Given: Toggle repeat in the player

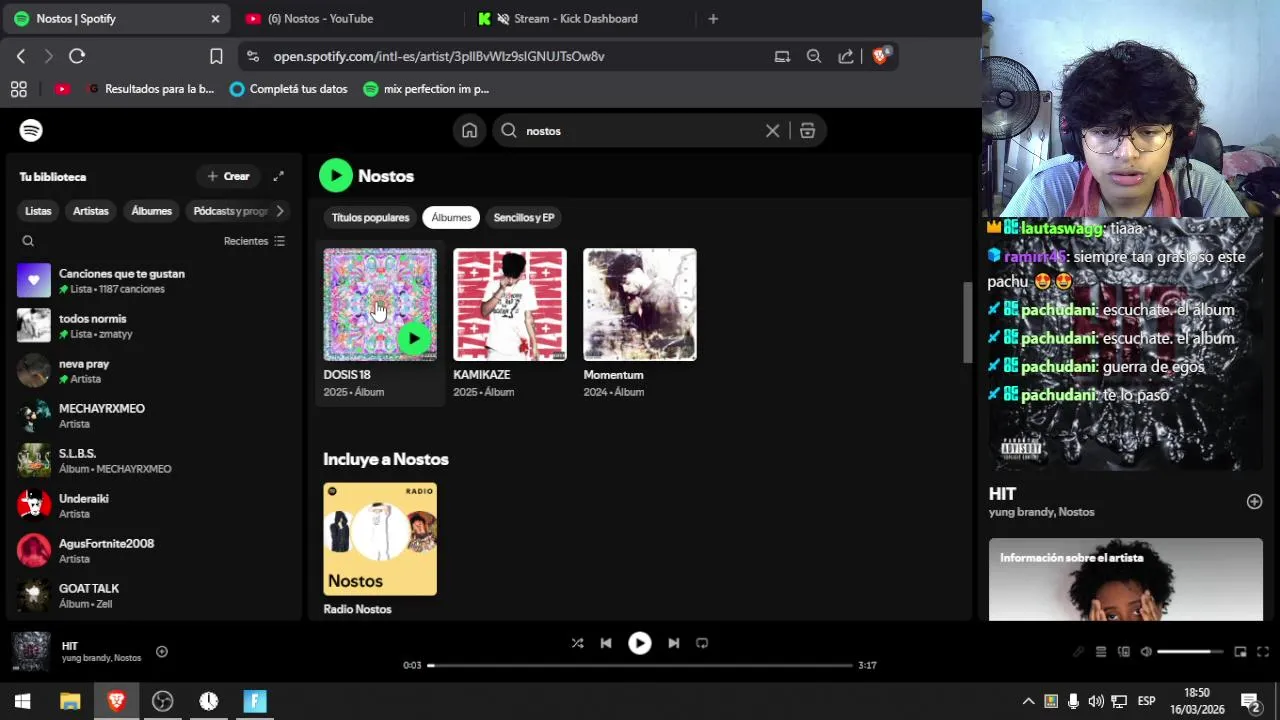Looking at the screenshot, I should pos(702,643).
